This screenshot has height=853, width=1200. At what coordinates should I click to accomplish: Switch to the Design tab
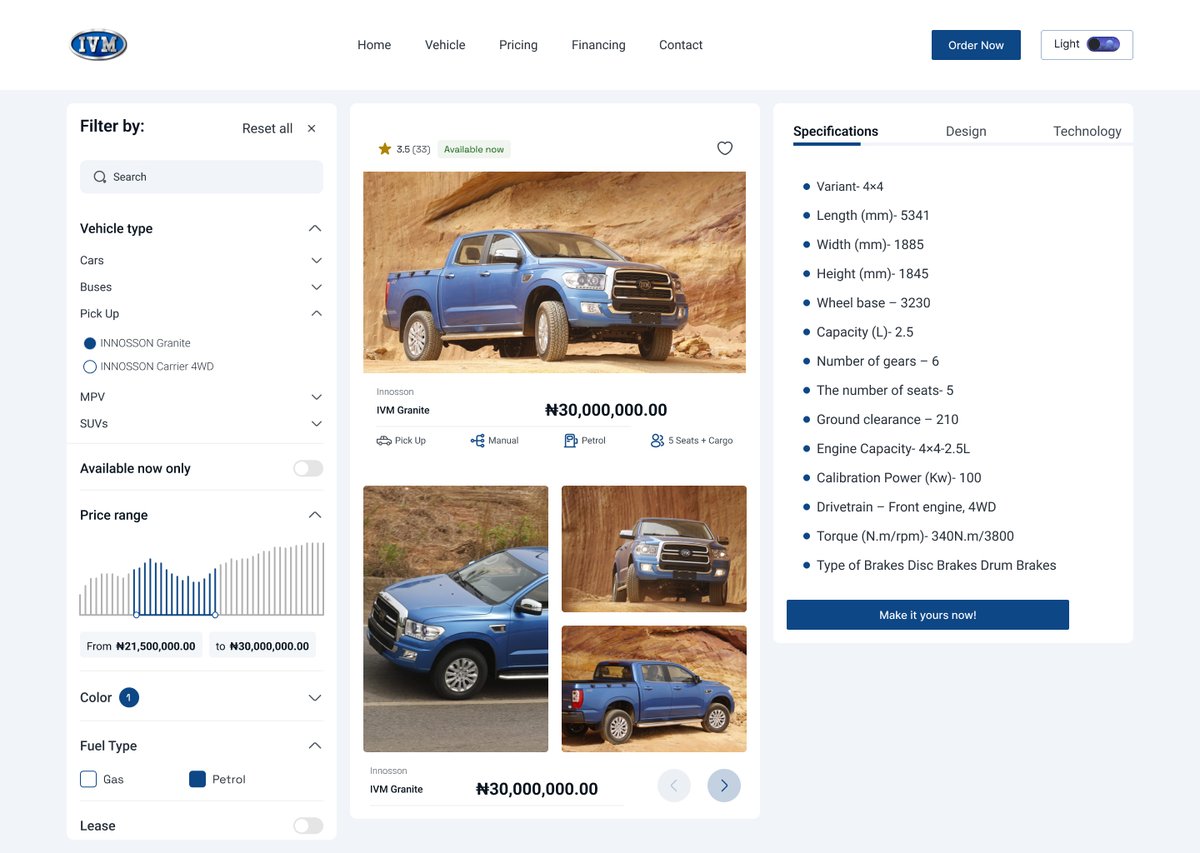click(x=966, y=131)
